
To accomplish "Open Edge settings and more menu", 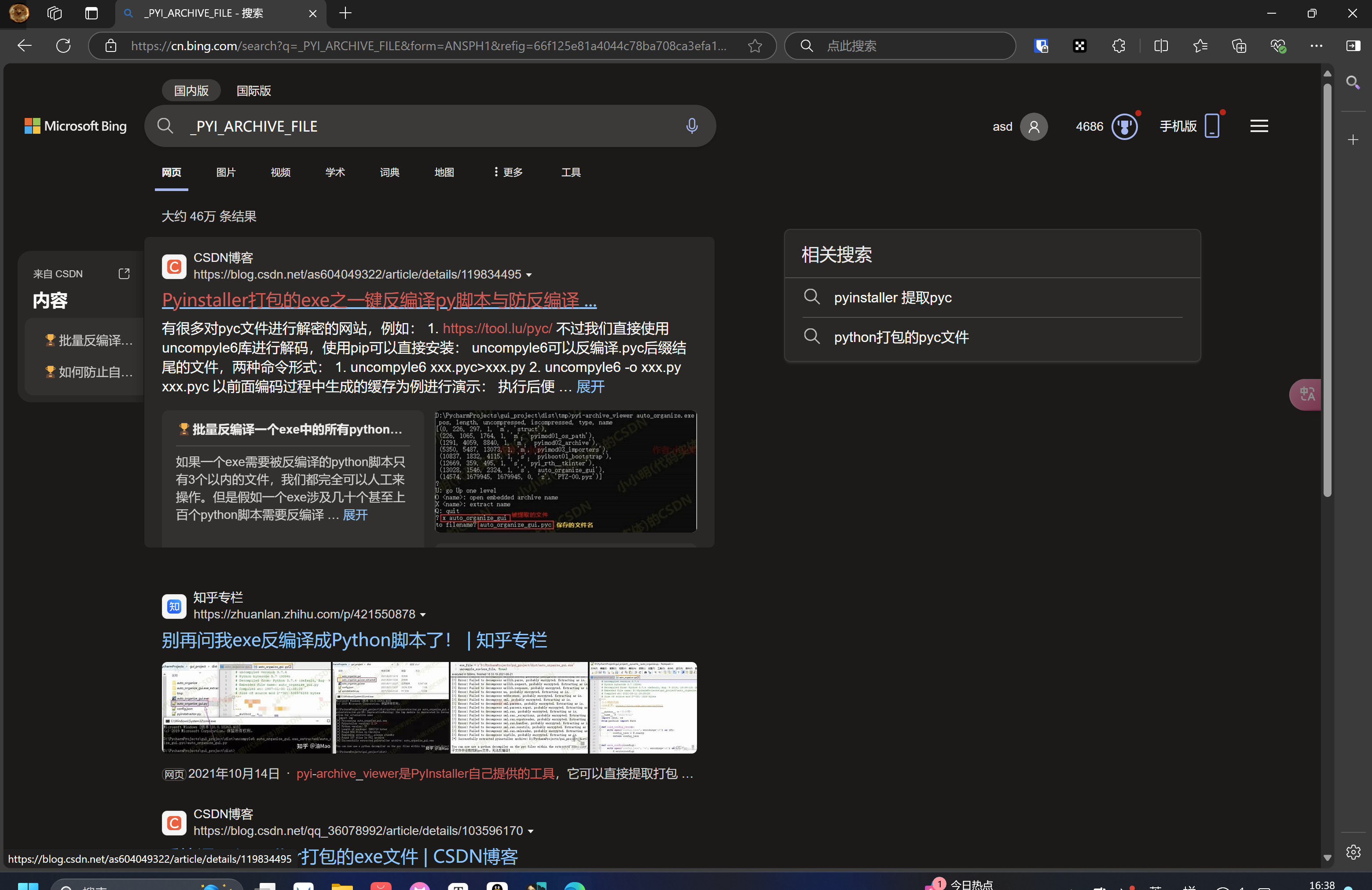I will coord(1316,46).
